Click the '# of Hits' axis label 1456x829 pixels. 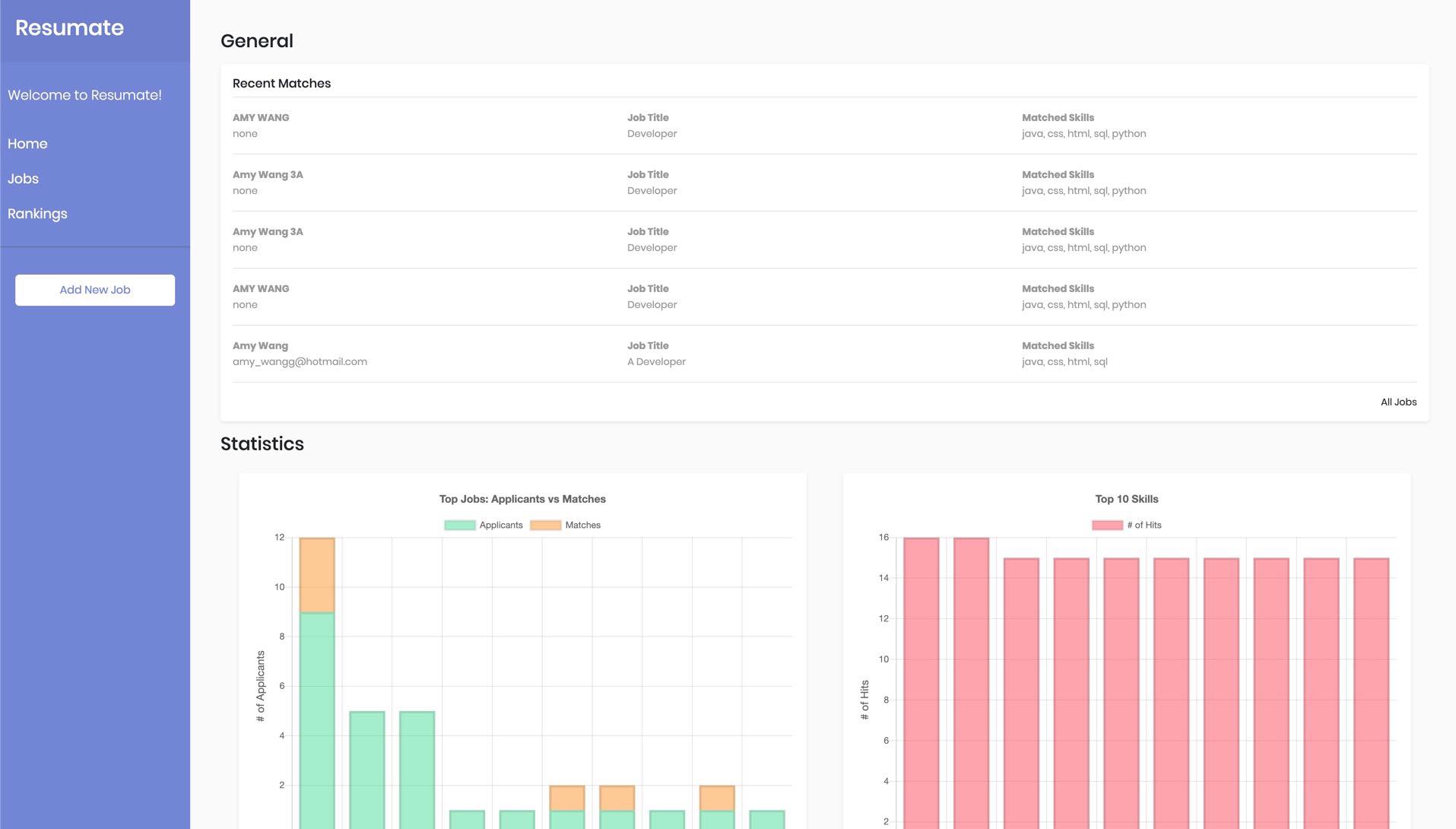point(864,700)
